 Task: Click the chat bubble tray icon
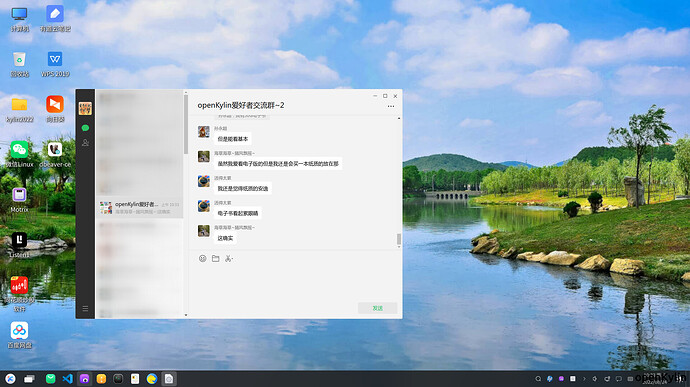point(618,379)
